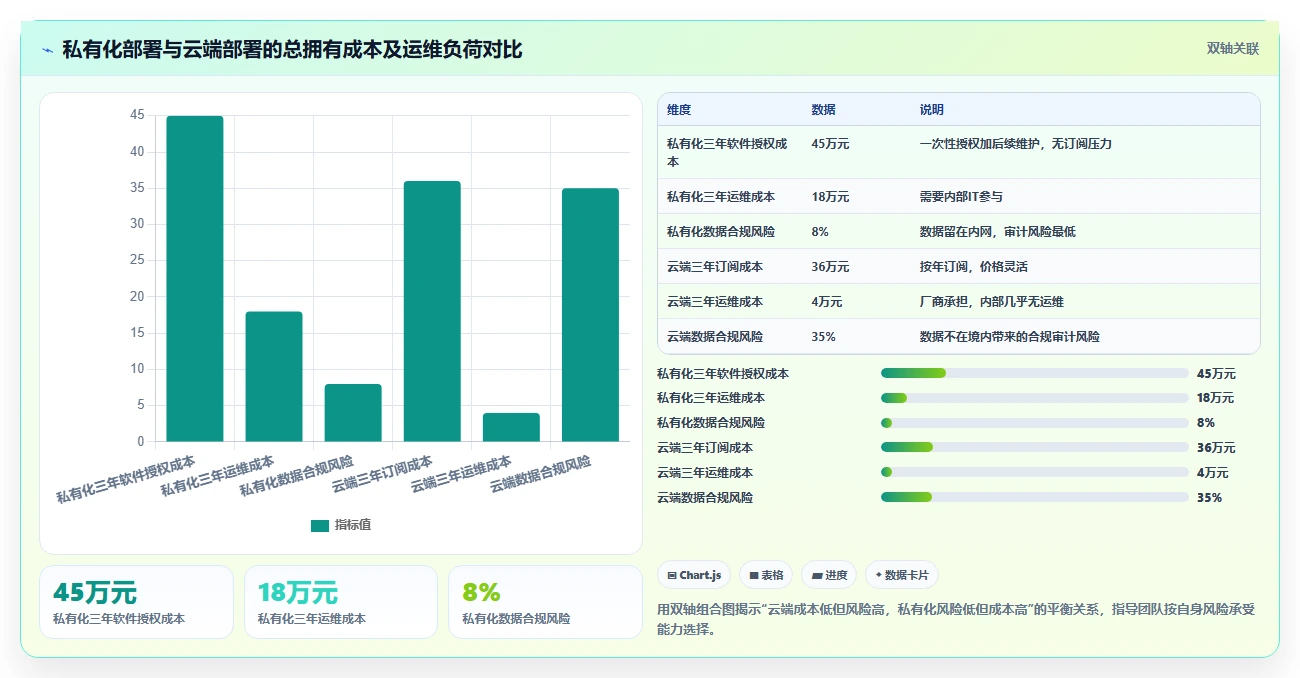Click the 36万元 progress bar
This screenshot has width=1300, height=678.
tap(1035, 447)
